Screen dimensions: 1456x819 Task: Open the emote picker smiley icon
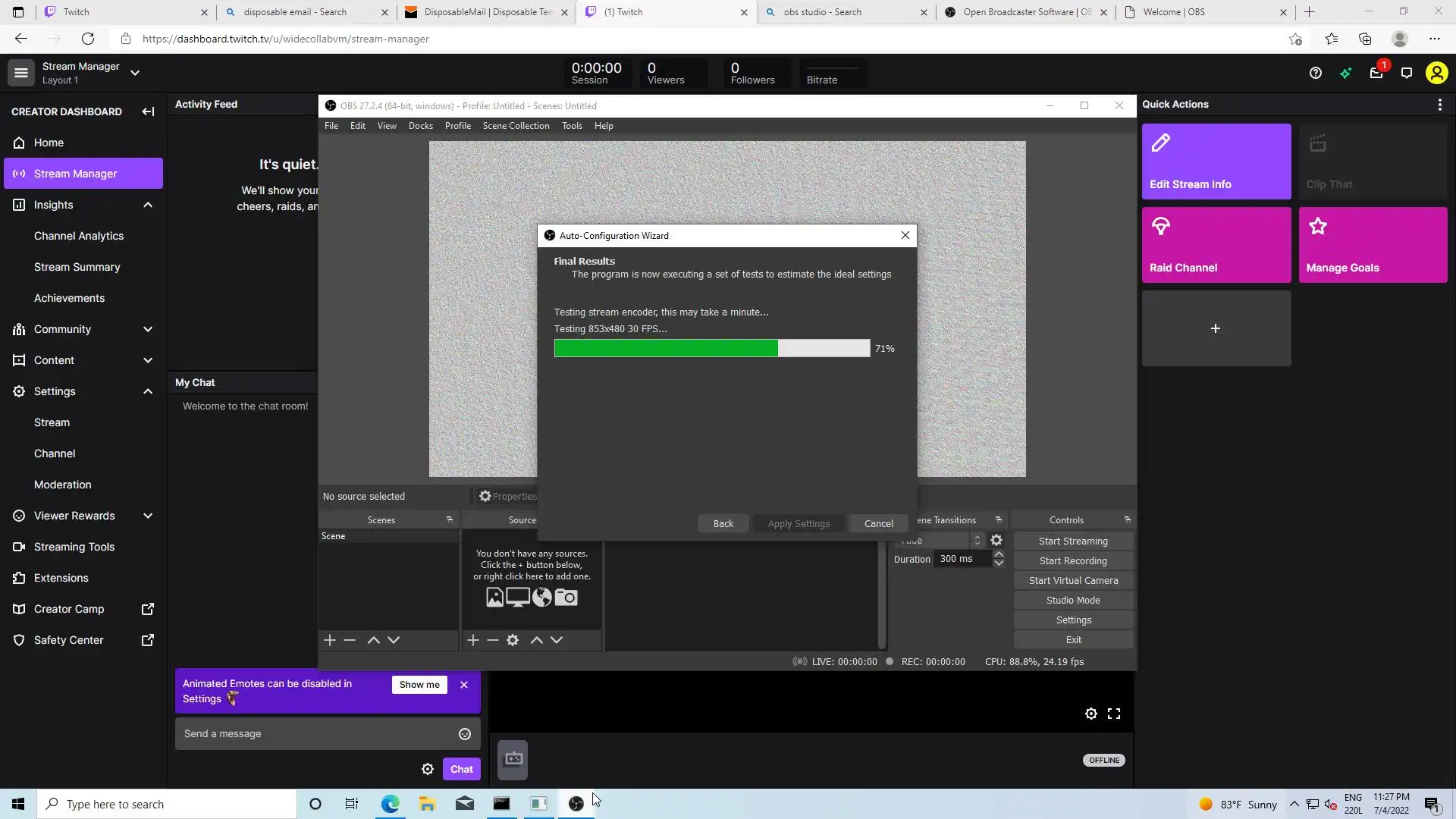[465, 734]
